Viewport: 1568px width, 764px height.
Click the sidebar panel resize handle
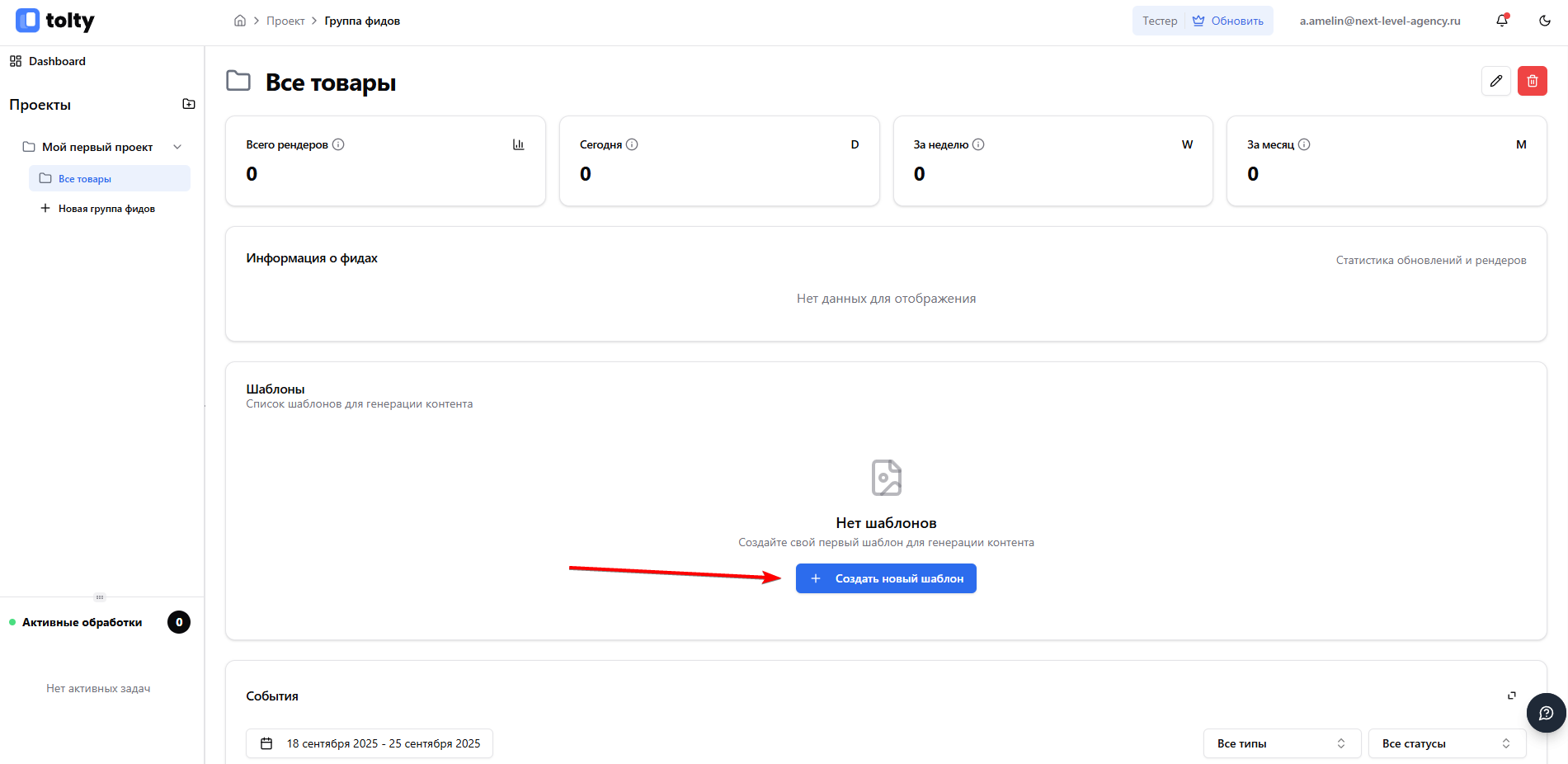tap(100, 597)
